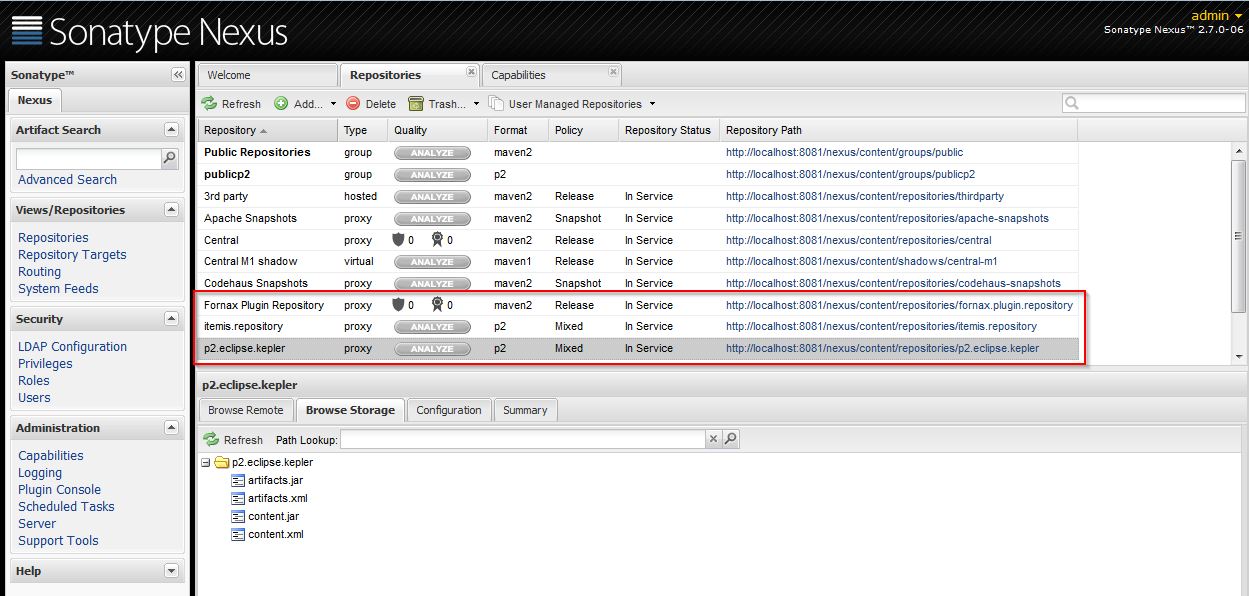Click the shield icon in the Central row
The height and width of the screenshot is (596, 1249).
(398, 240)
